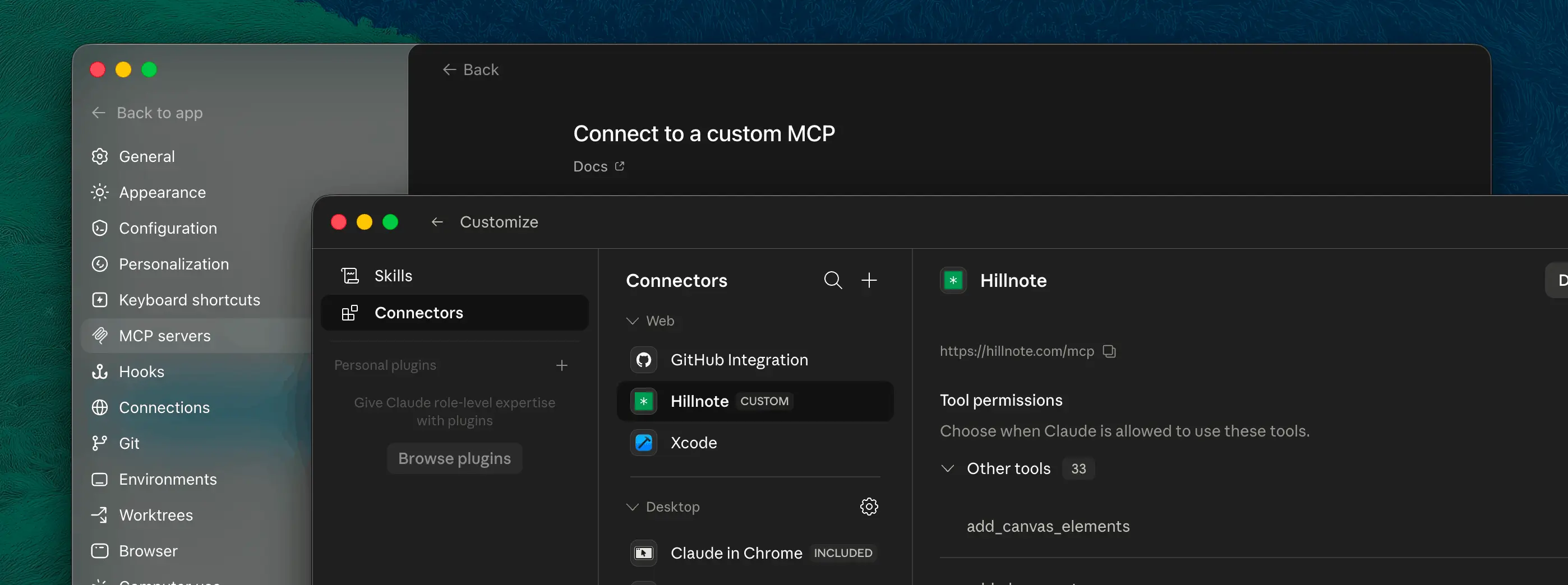
Task: Select the Hooks settings section
Action: coord(141,372)
